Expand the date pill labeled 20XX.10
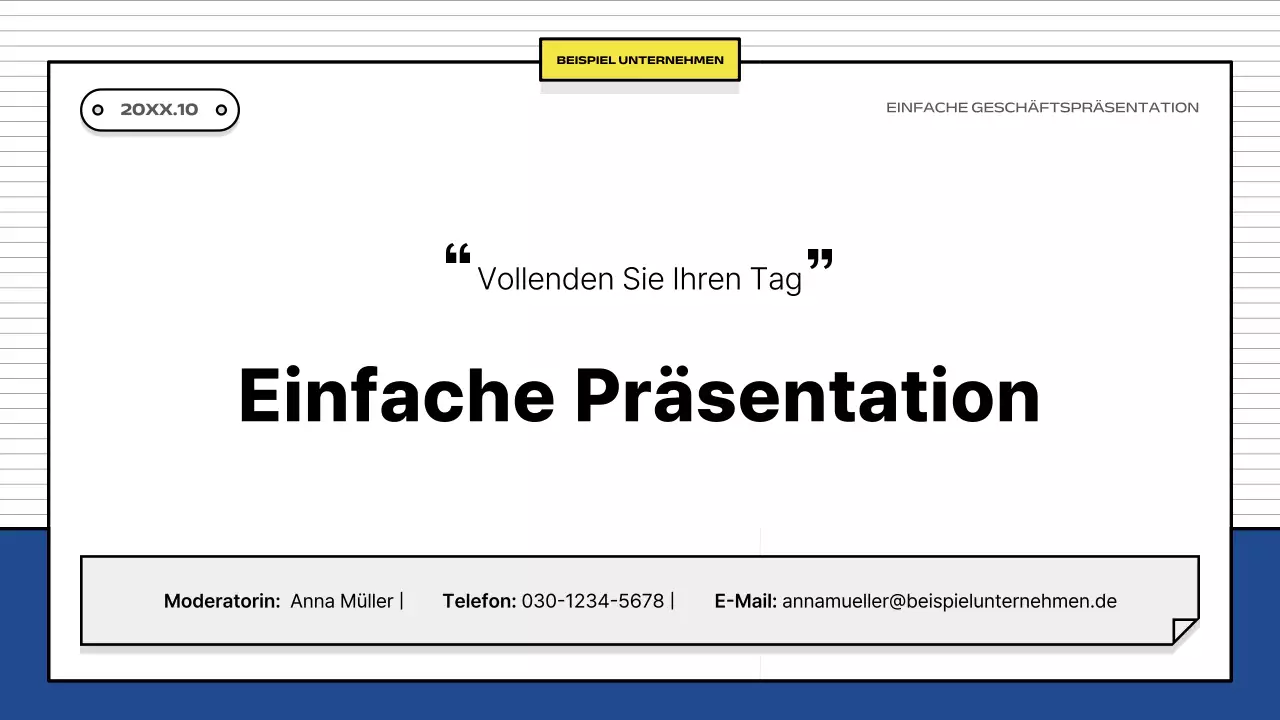Viewport: 1280px width, 720px height. (159, 110)
